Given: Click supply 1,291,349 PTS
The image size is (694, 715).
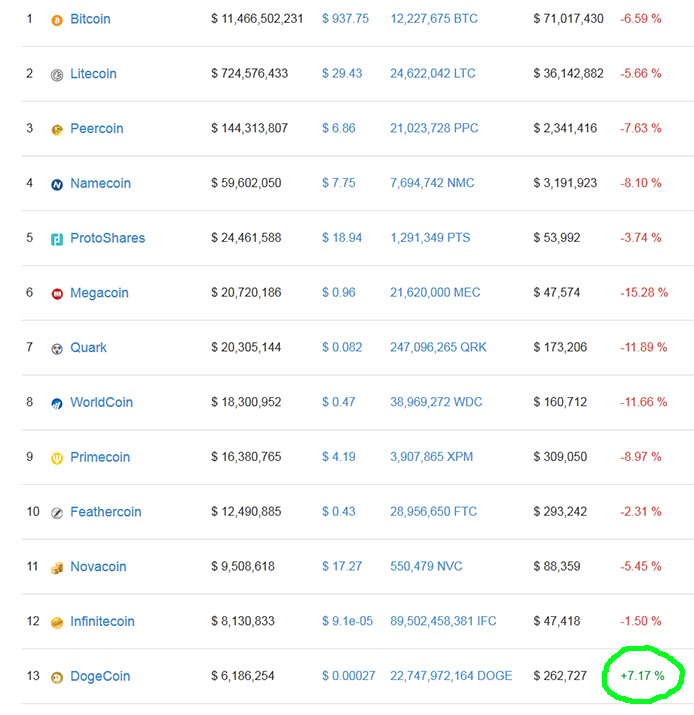Looking at the screenshot, I should 430,238.
